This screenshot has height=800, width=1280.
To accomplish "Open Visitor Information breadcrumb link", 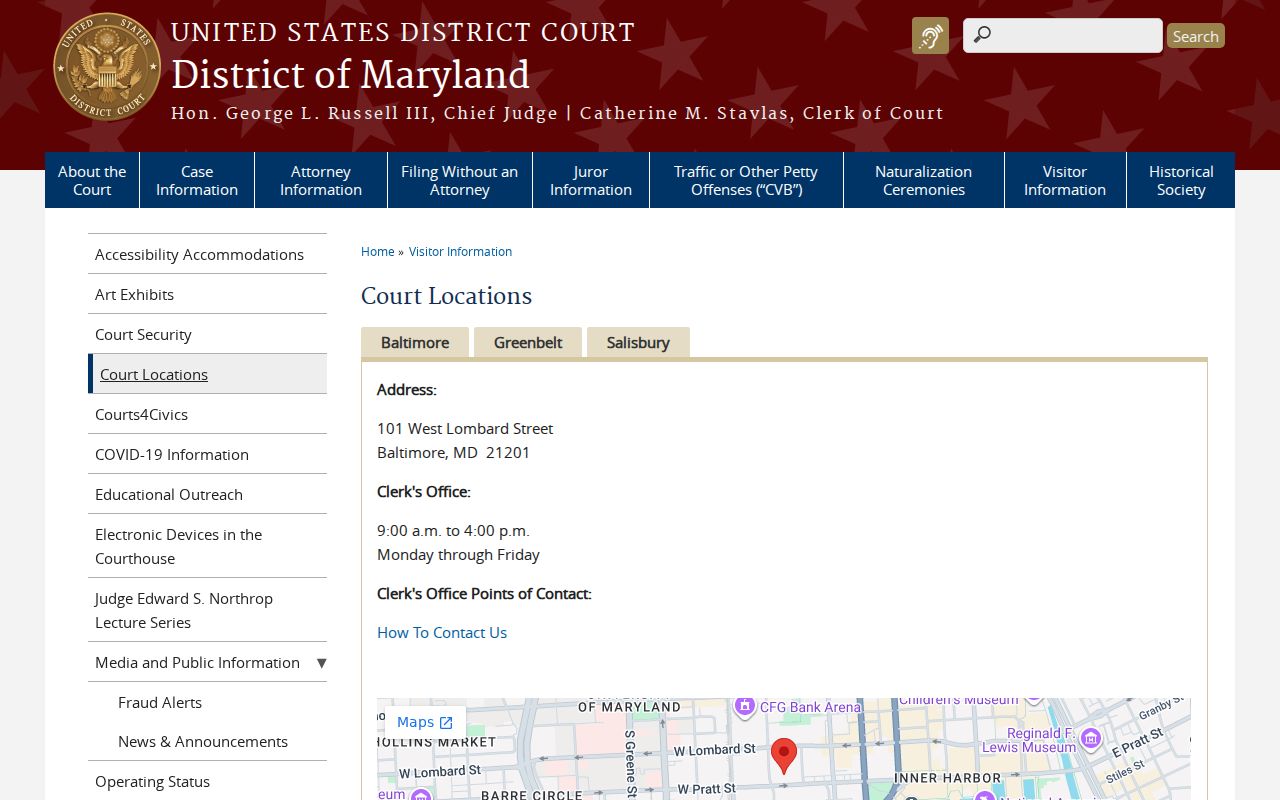I will point(460,252).
